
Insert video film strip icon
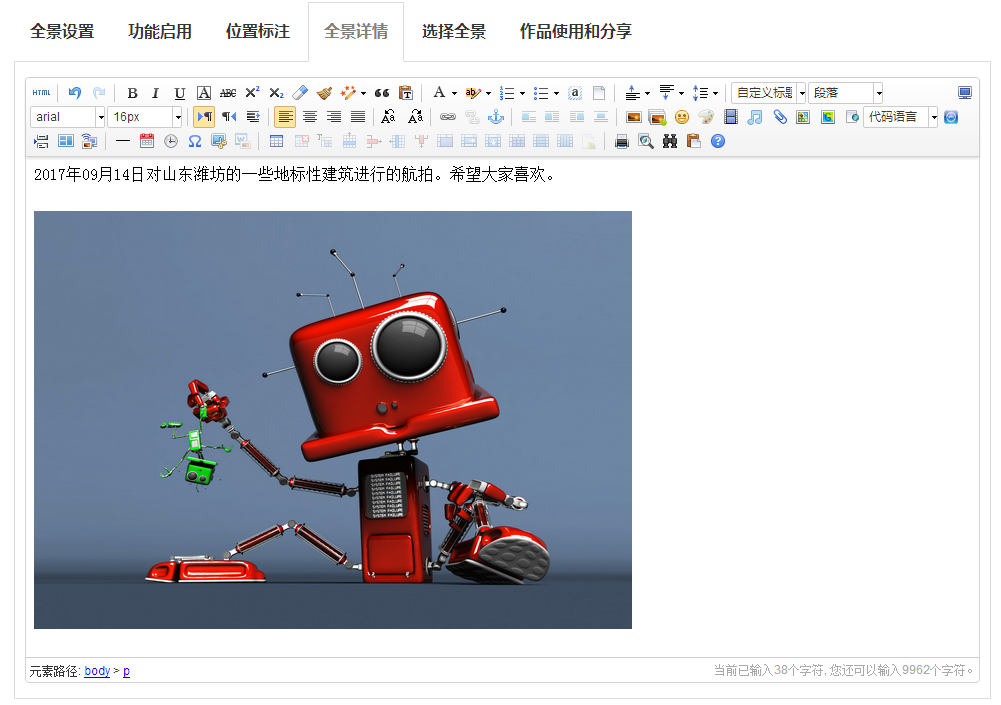click(731, 117)
